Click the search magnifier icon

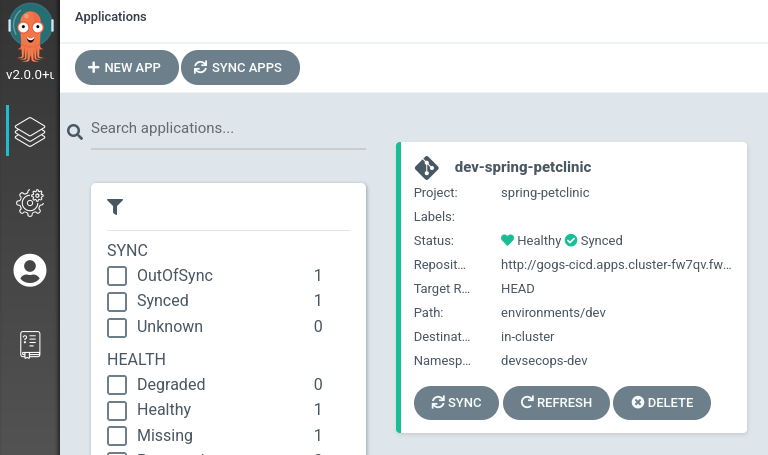(x=74, y=132)
